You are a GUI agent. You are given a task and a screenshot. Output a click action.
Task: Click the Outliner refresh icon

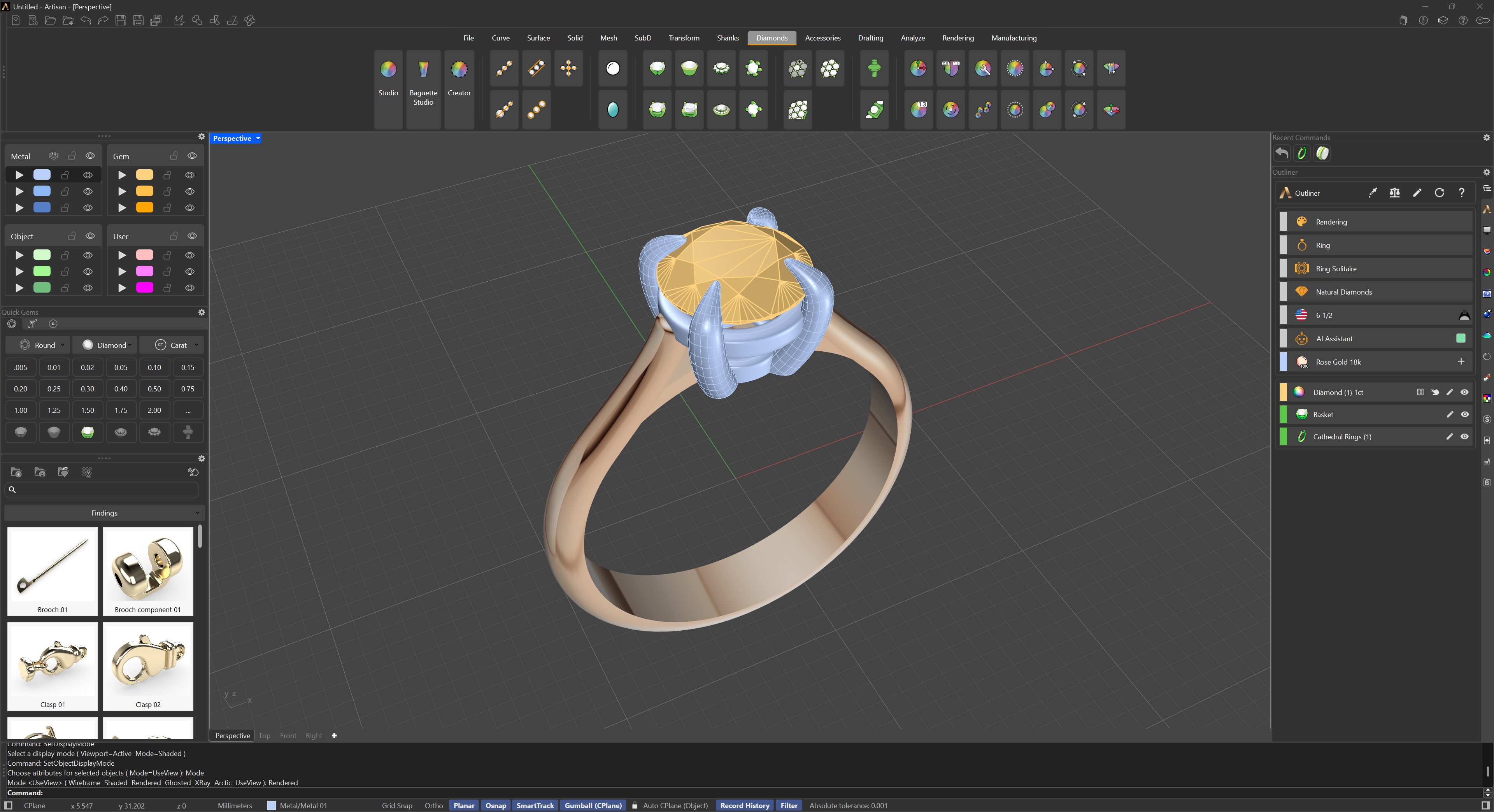(1440, 193)
